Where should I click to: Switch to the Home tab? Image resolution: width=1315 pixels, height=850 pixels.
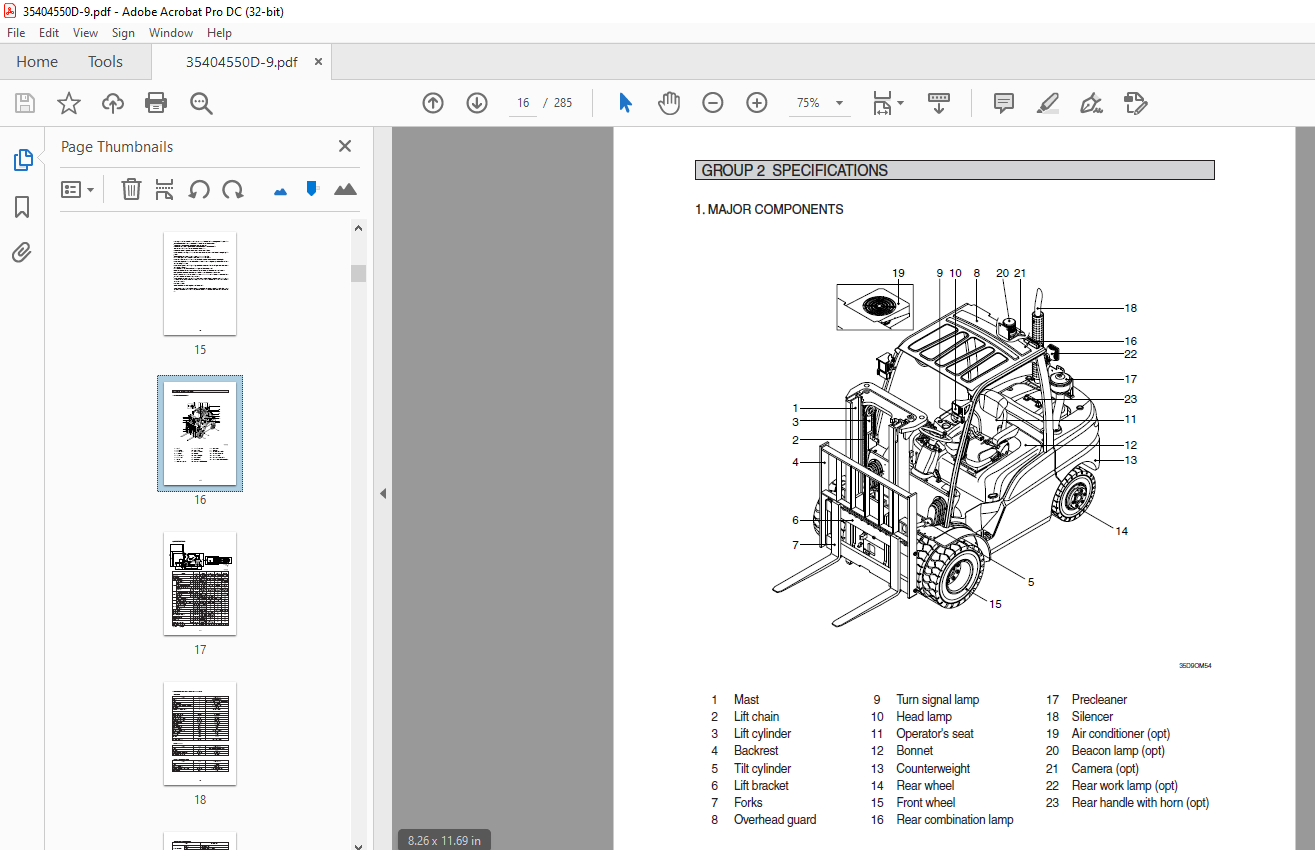point(37,62)
